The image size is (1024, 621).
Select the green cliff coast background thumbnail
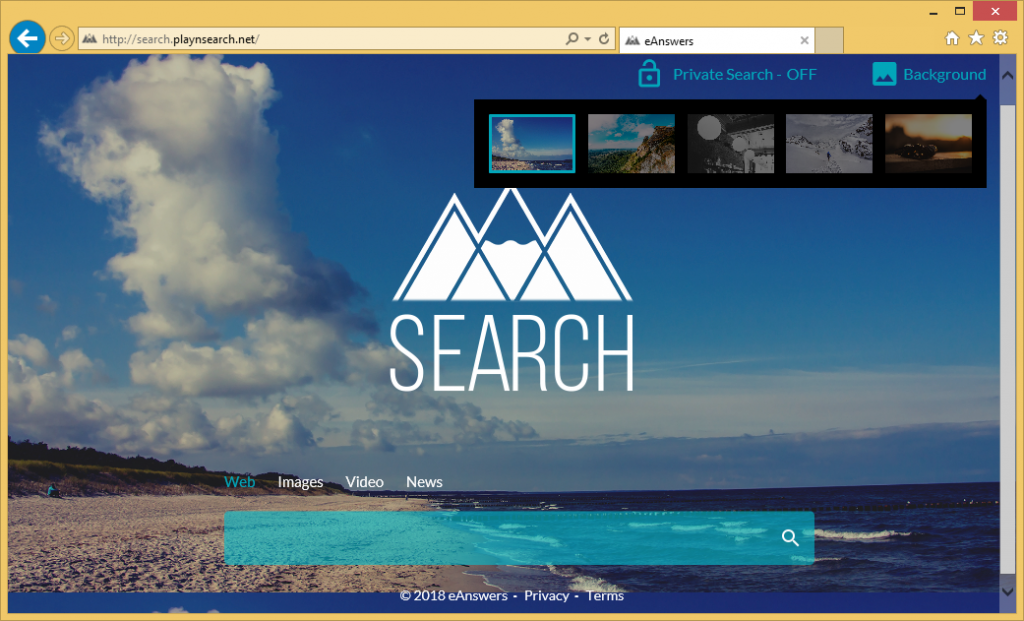tap(632, 144)
